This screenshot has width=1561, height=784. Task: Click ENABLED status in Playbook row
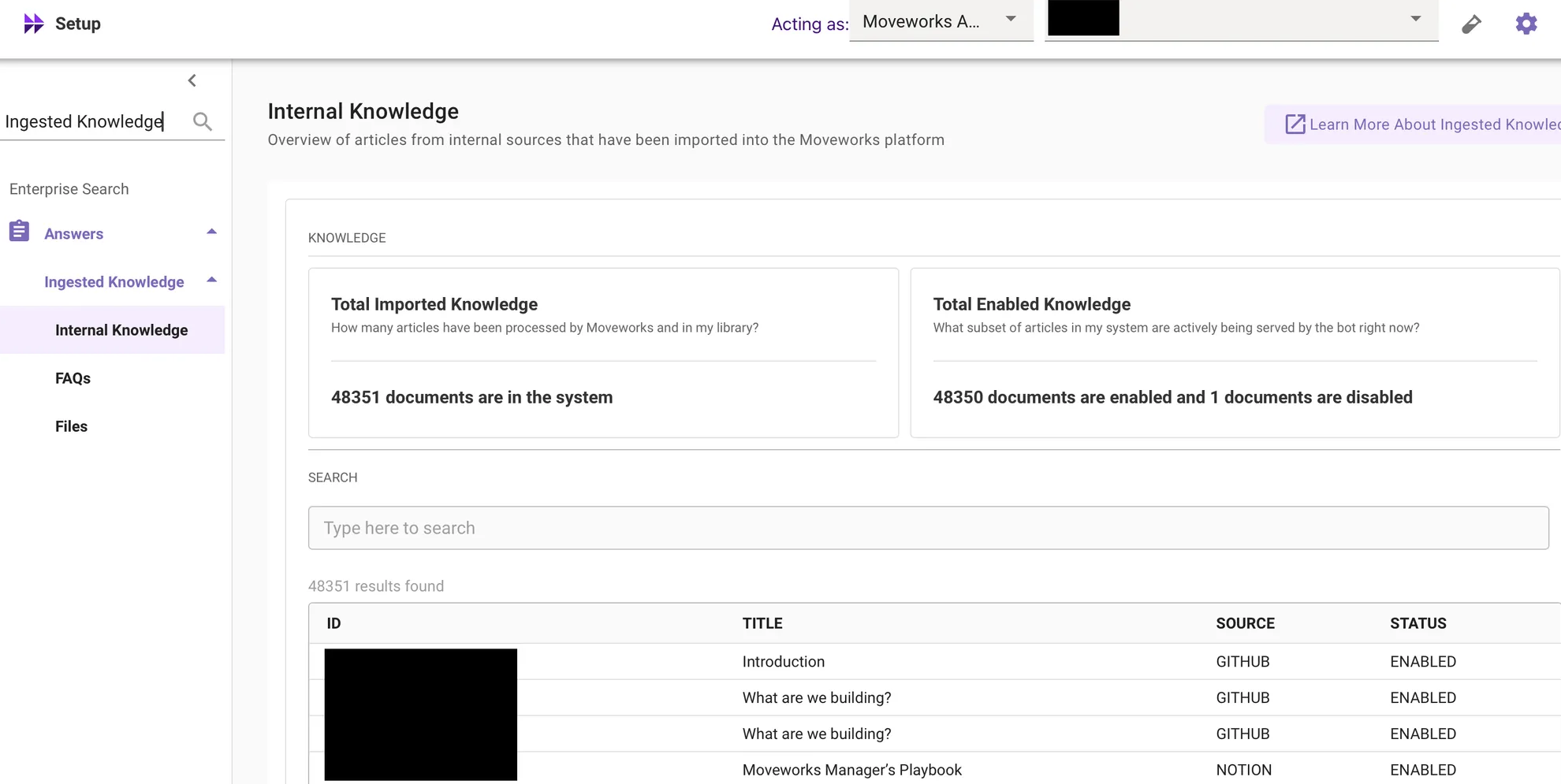[x=1422, y=770]
